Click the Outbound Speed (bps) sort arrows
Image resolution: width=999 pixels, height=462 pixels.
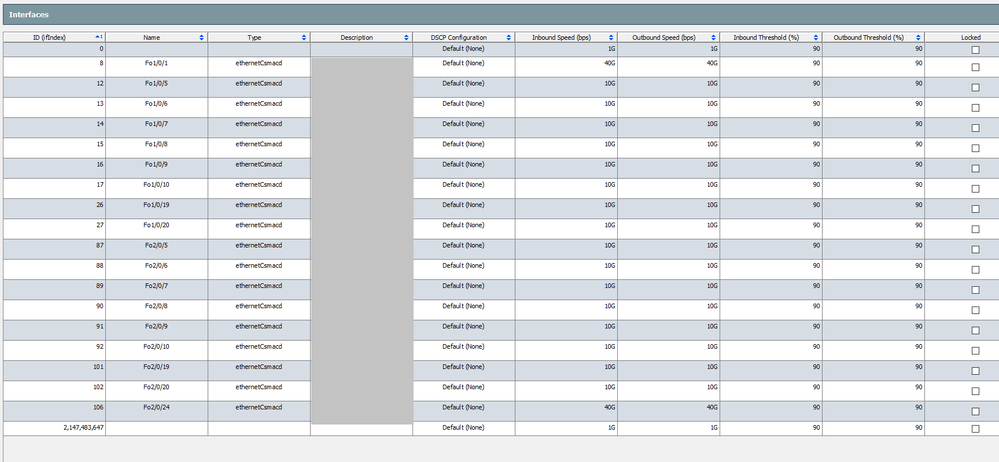[714, 38]
